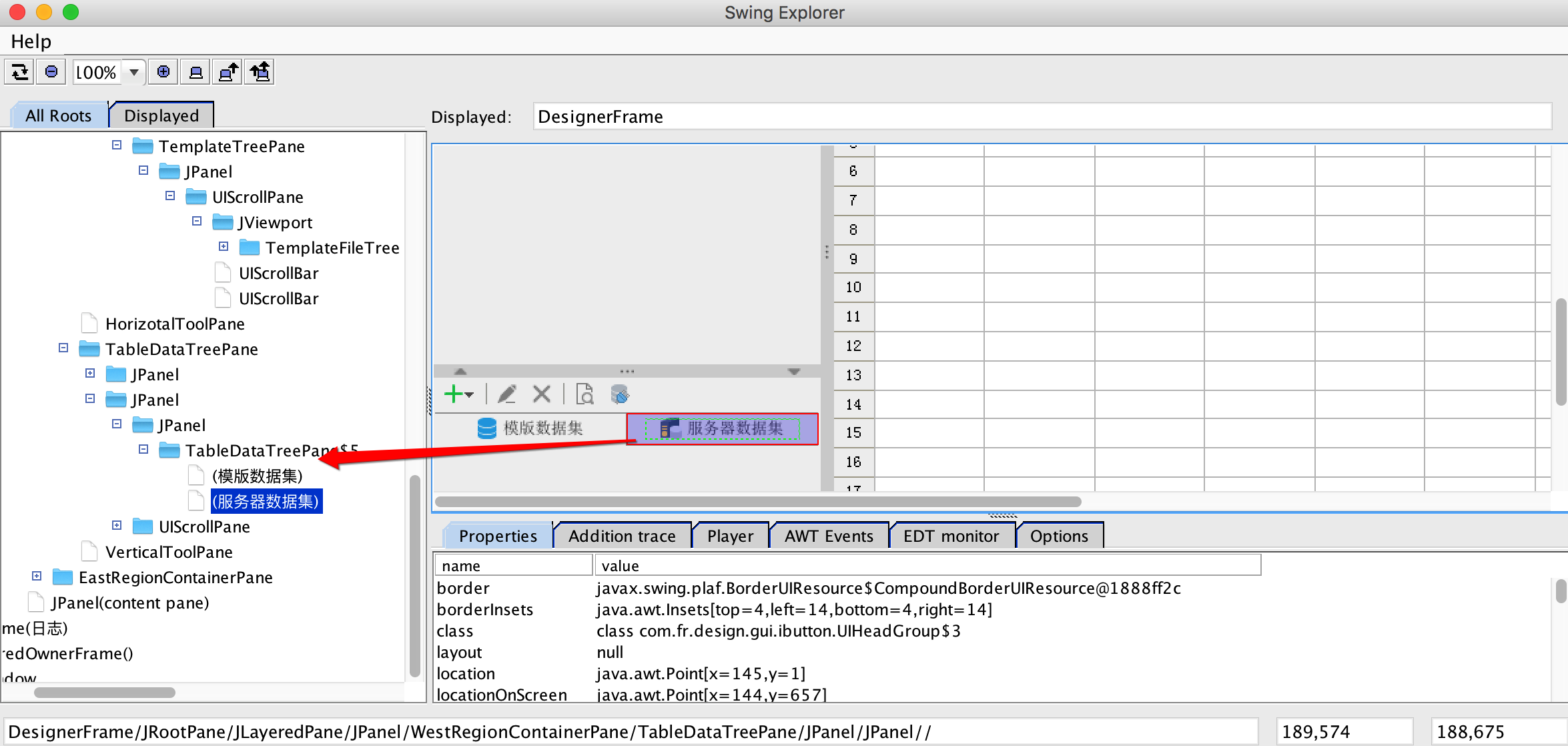The width and height of the screenshot is (1568, 746).
Task: Select the VerticalToolPane tree node
Action: pos(169,552)
